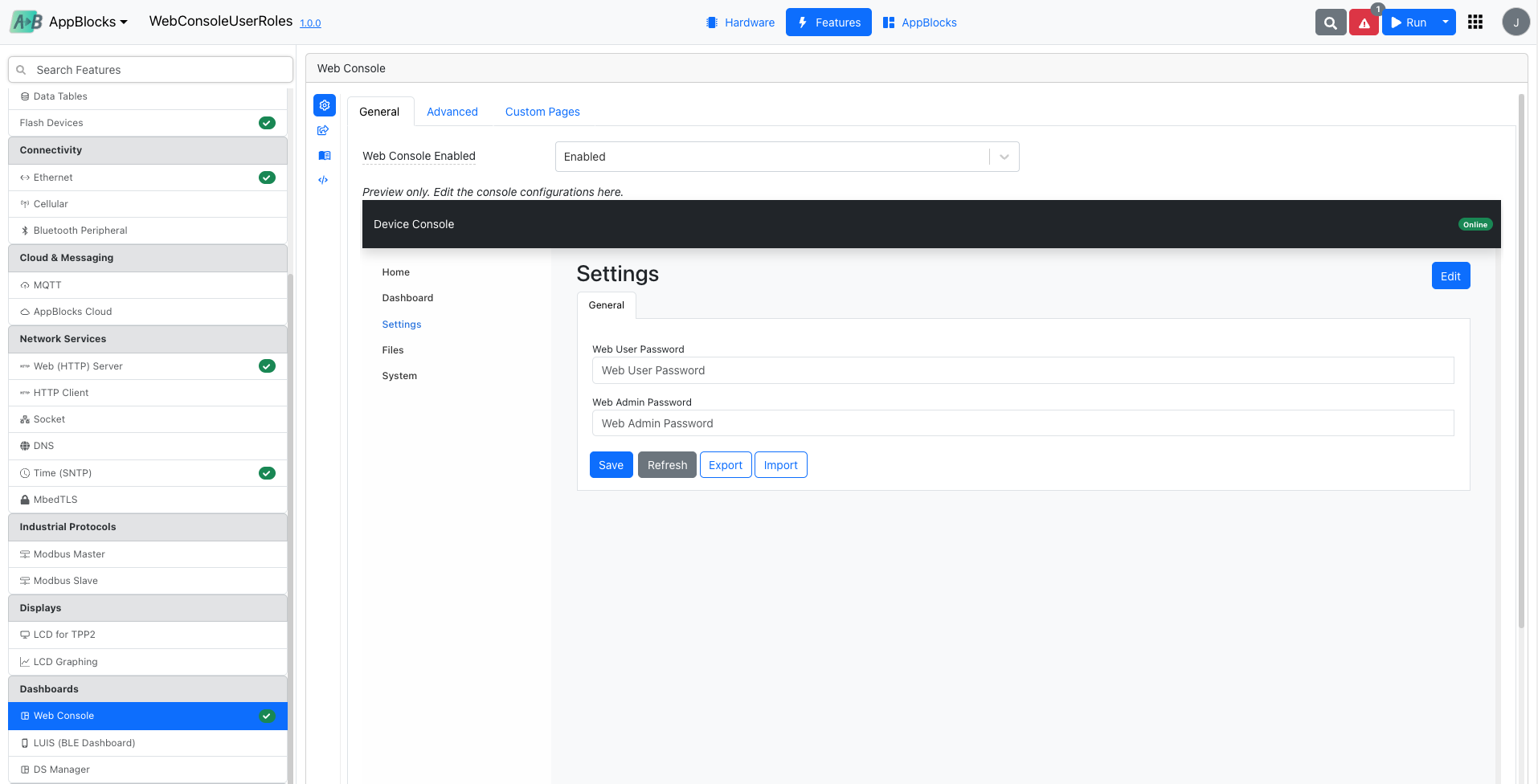
Task: Select MQTT feature icon
Action: pyautogui.click(x=25, y=285)
